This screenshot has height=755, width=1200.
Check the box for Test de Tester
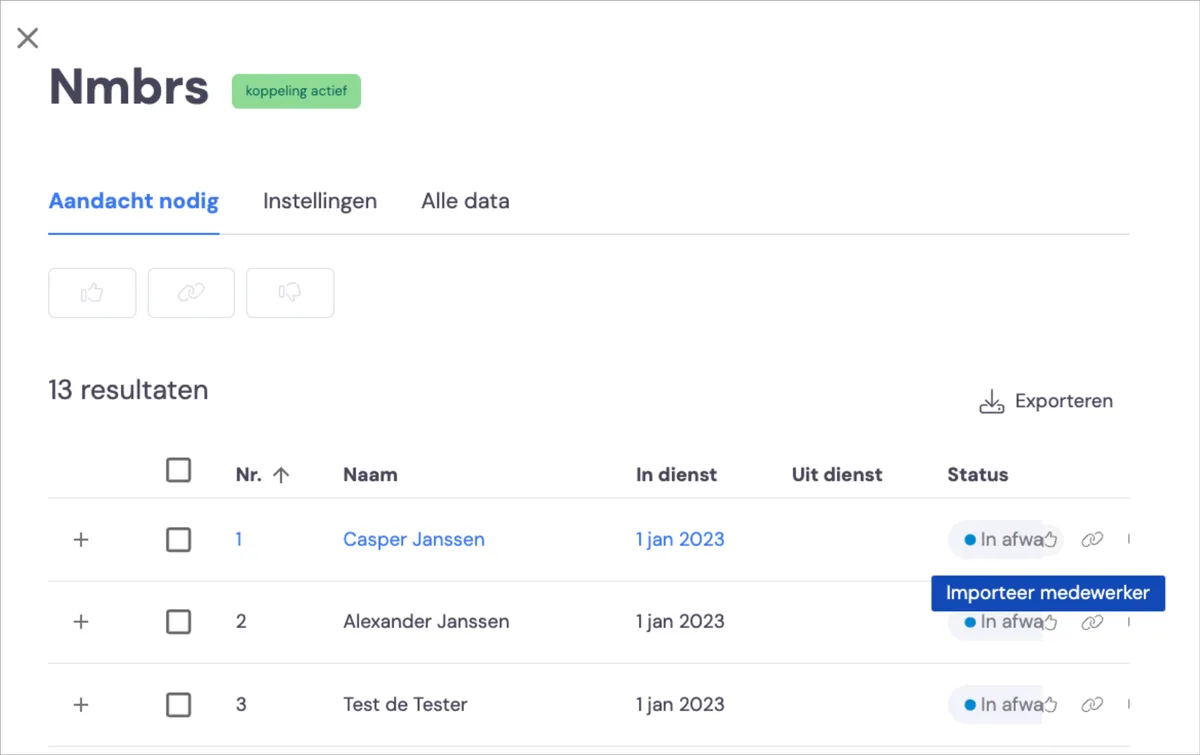click(x=179, y=705)
